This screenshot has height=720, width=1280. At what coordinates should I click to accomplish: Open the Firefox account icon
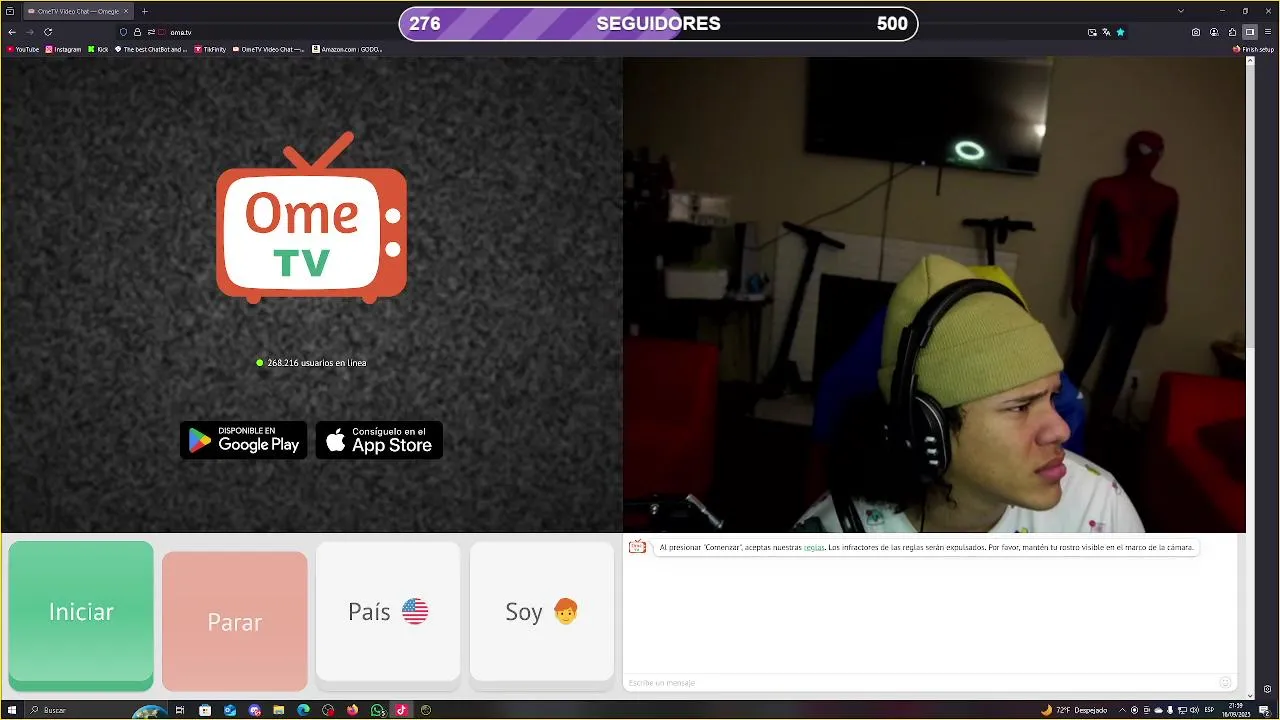pyautogui.click(x=1214, y=32)
